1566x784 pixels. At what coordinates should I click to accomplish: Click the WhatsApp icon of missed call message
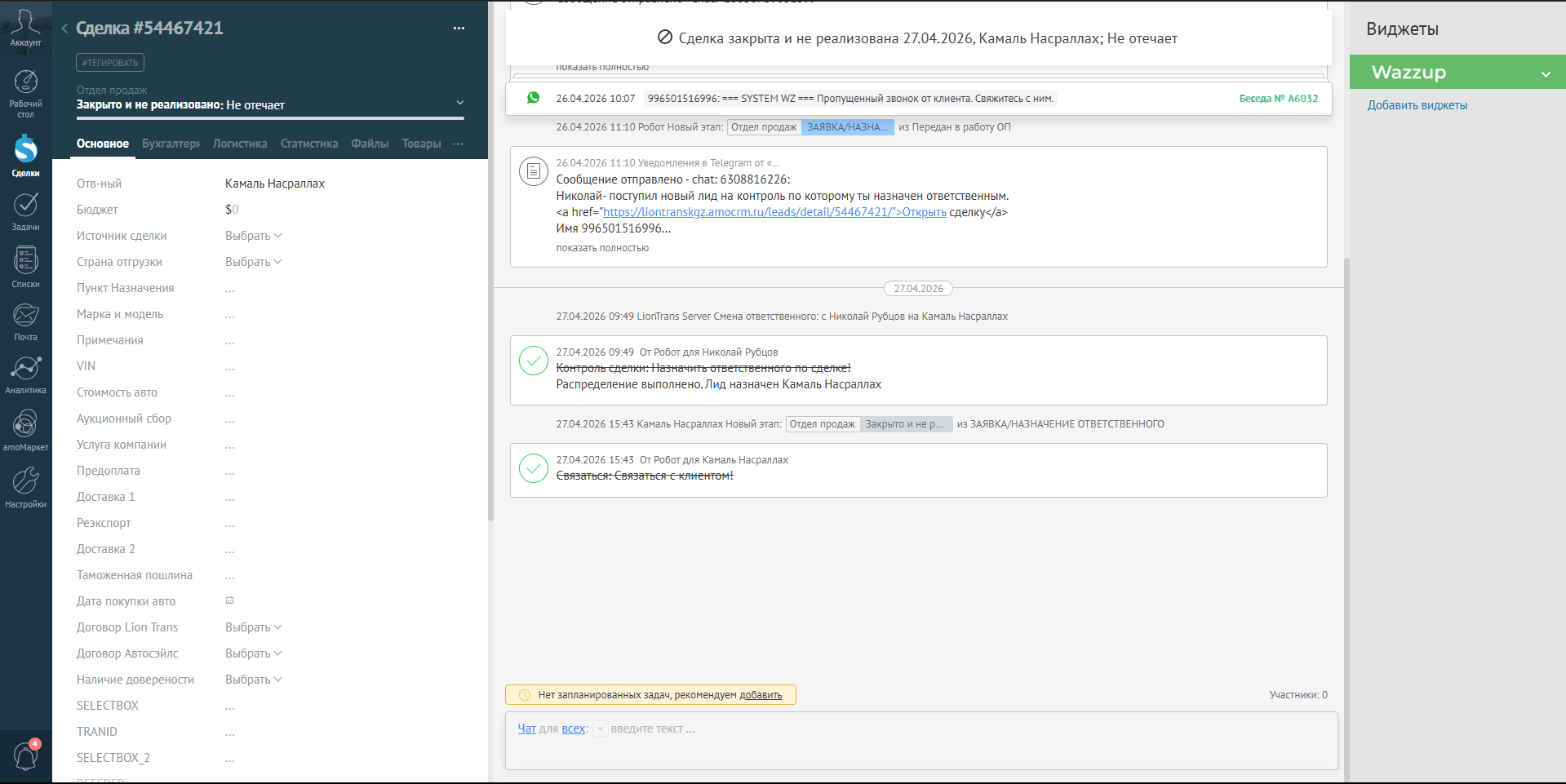point(533,98)
